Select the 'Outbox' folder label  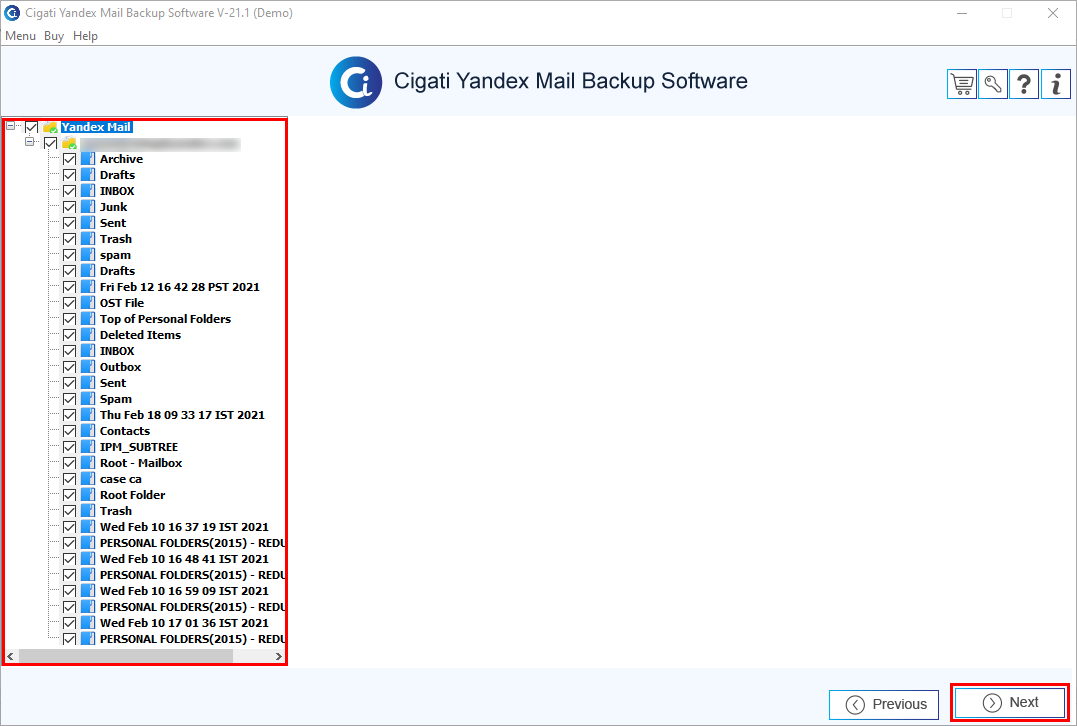120,367
